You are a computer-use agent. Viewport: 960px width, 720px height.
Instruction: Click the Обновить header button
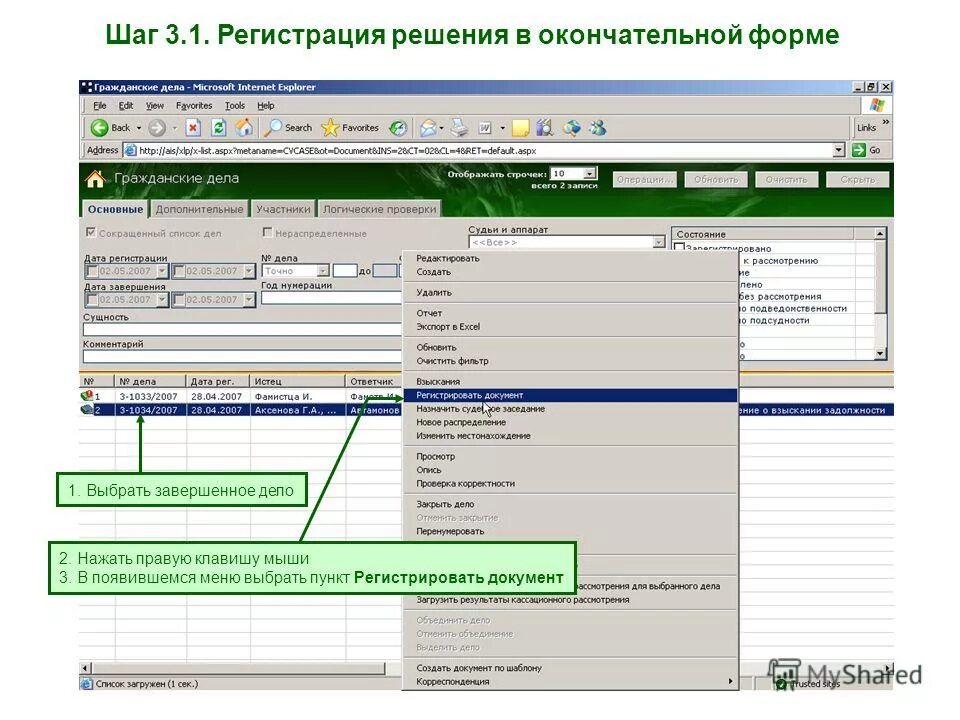click(716, 179)
